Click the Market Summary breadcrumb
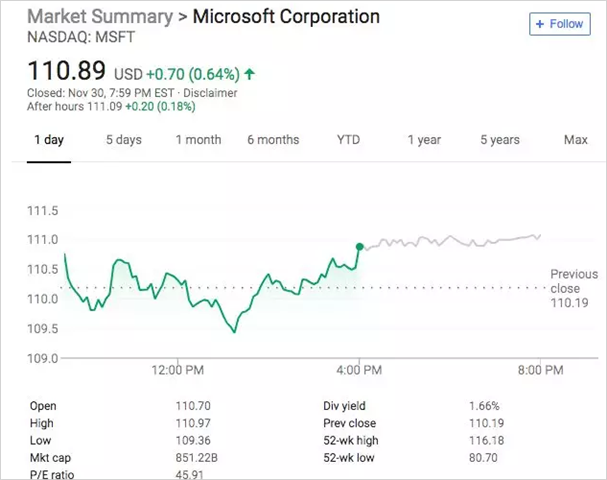 (x=100, y=17)
